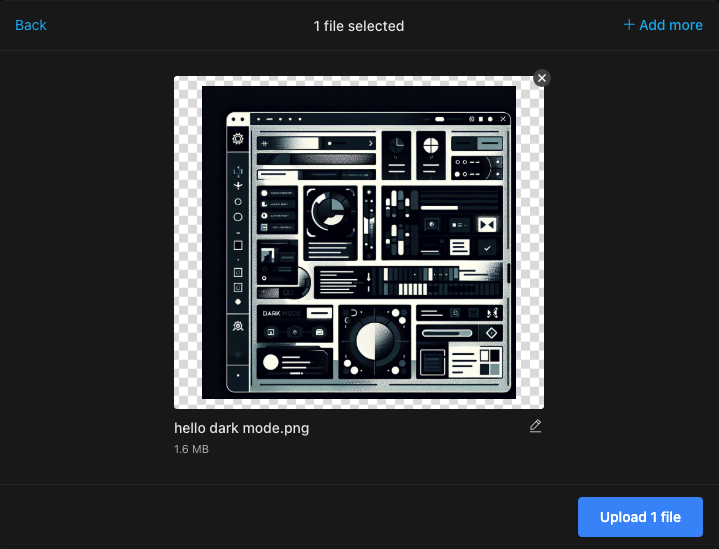Viewport: 719px width, 549px height.
Task: Click the checkmark box in the preview image
Action: tap(487, 247)
